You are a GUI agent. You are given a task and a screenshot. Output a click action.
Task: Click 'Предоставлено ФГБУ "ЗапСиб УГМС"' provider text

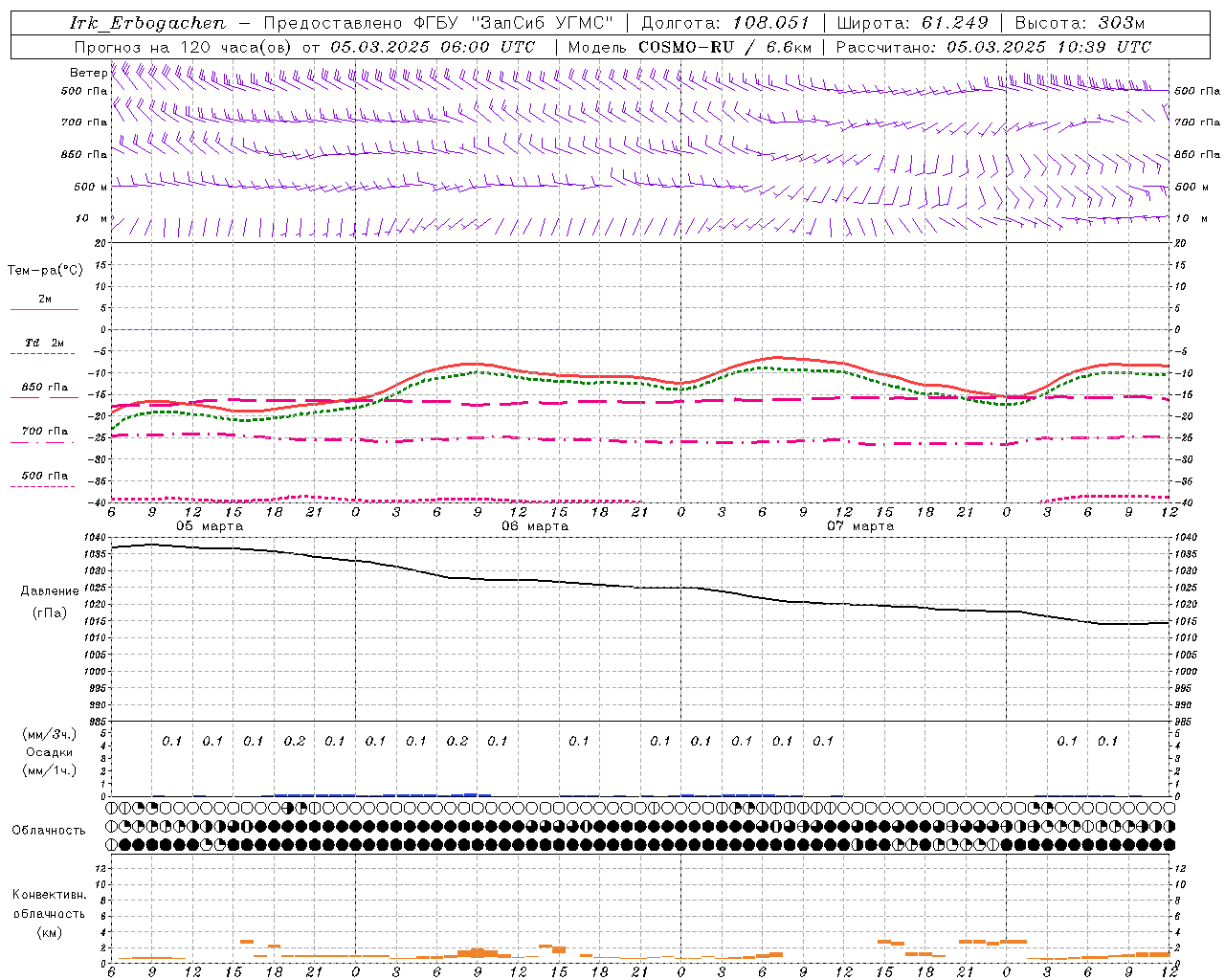pos(437,23)
